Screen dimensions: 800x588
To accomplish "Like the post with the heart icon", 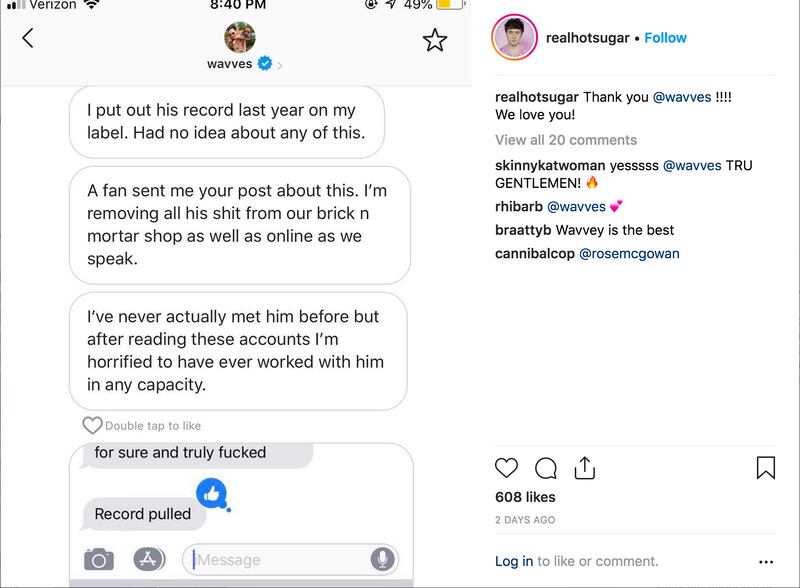I will [x=507, y=468].
